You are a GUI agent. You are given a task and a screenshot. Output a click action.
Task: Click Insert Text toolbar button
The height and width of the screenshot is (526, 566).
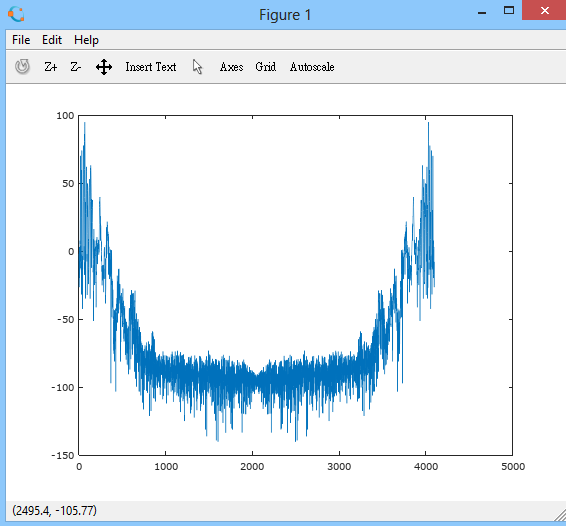click(x=151, y=67)
